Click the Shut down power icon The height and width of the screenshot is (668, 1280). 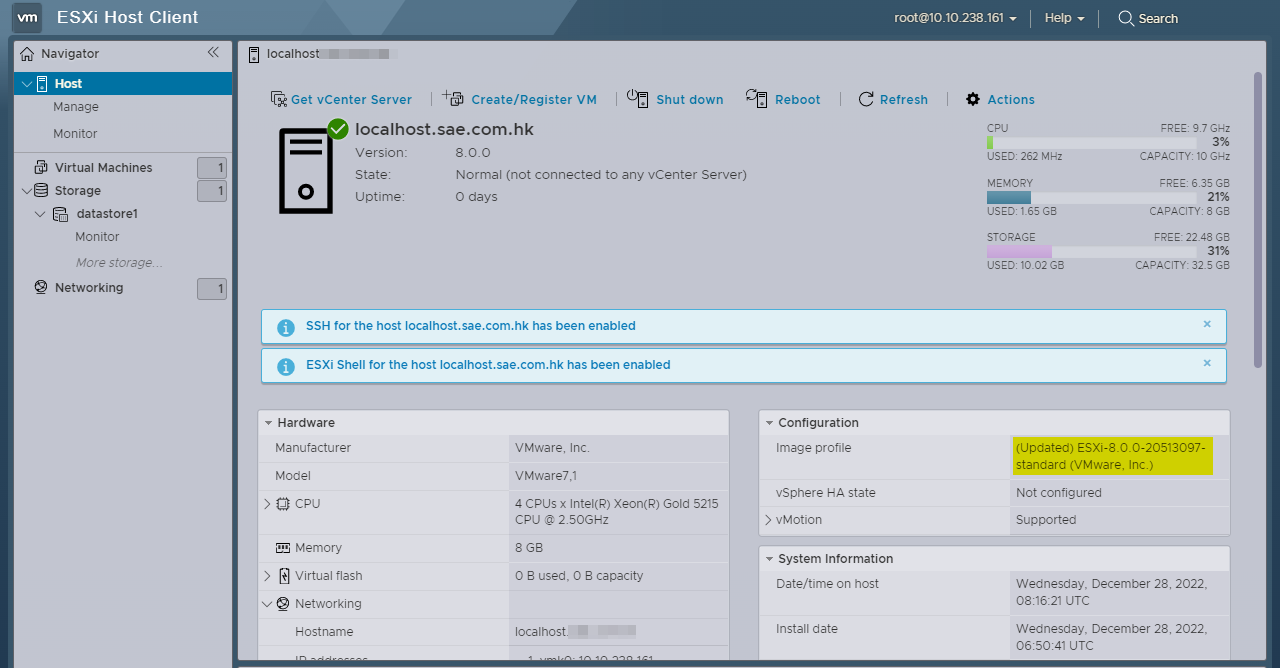[x=638, y=98]
